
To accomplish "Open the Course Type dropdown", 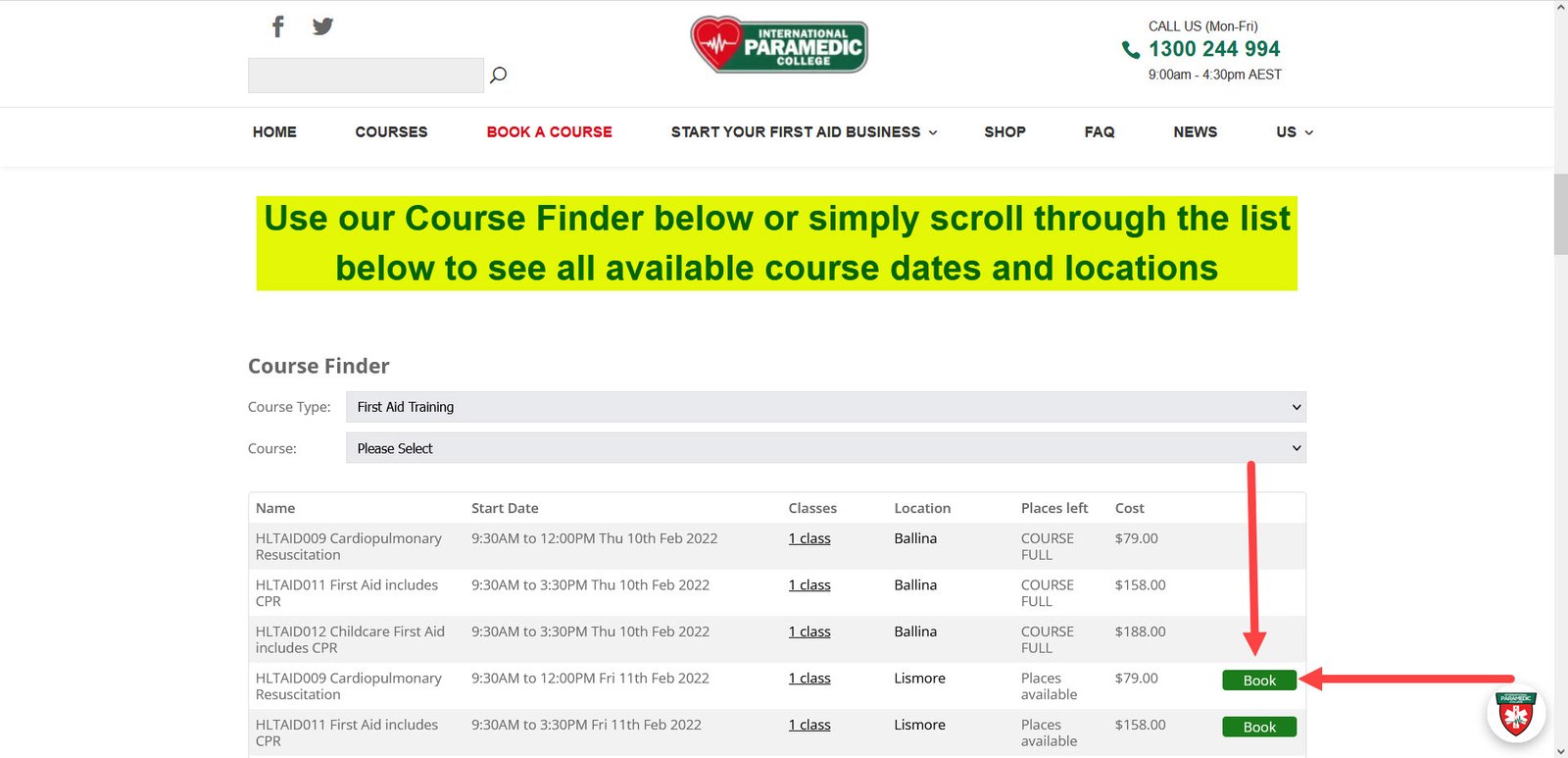I will 825,407.
